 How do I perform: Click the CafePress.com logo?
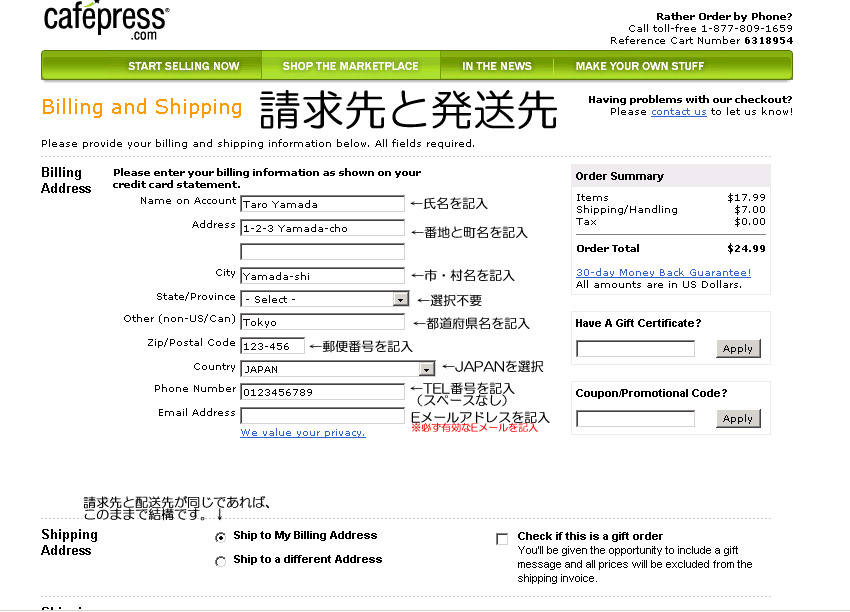(x=106, y=21)
